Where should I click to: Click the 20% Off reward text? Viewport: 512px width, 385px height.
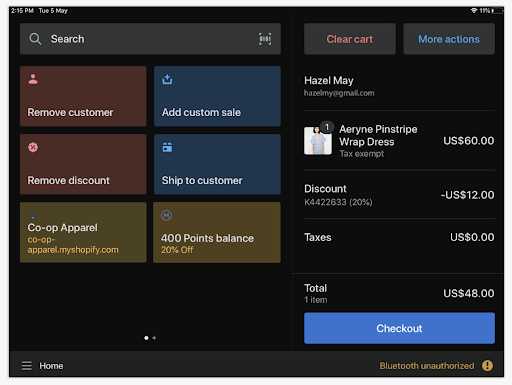pyautogui.click(x=177, y=250)
